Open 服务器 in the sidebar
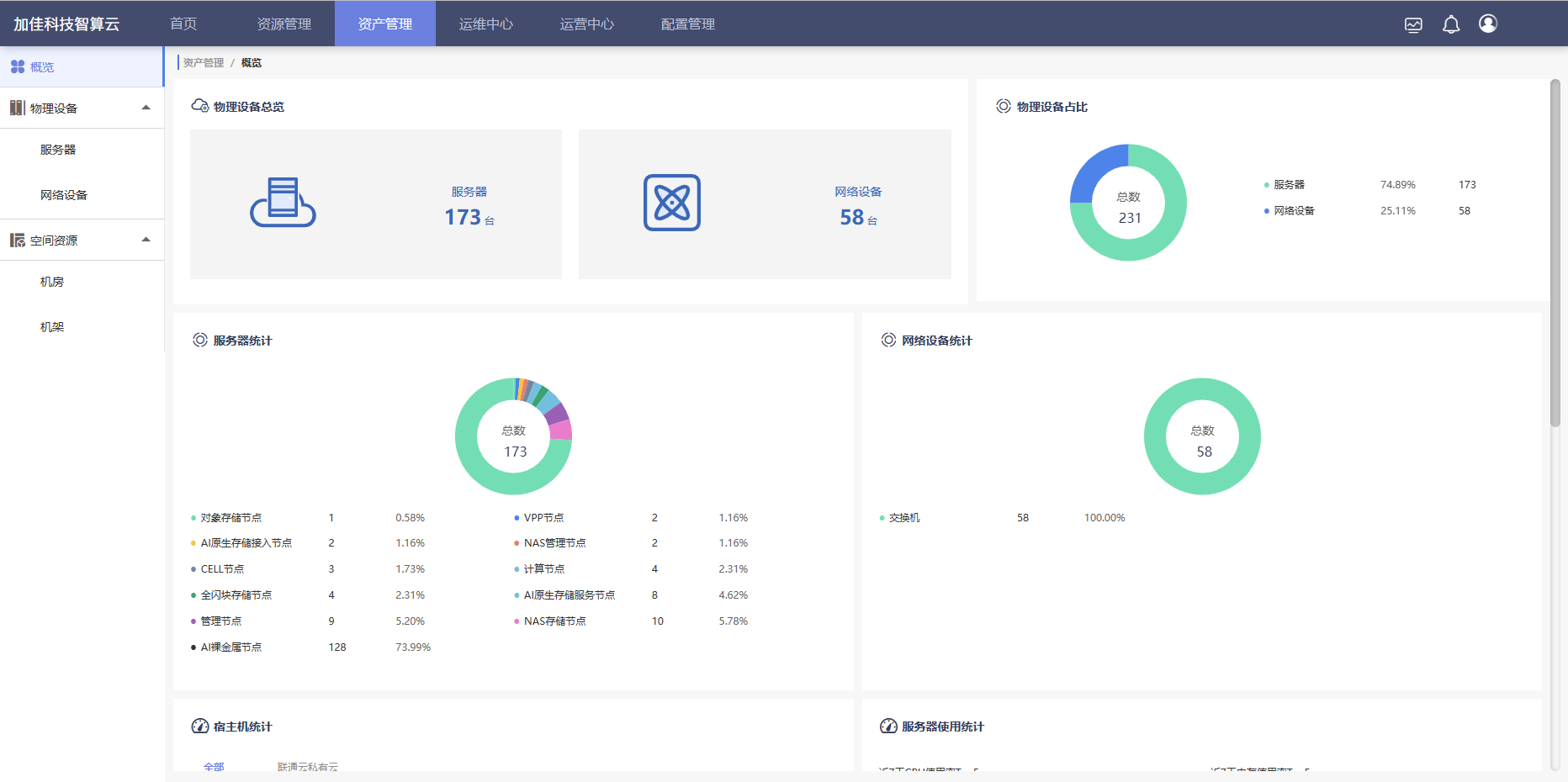This screenshot has height=782, width=1568. coord(58,150)
